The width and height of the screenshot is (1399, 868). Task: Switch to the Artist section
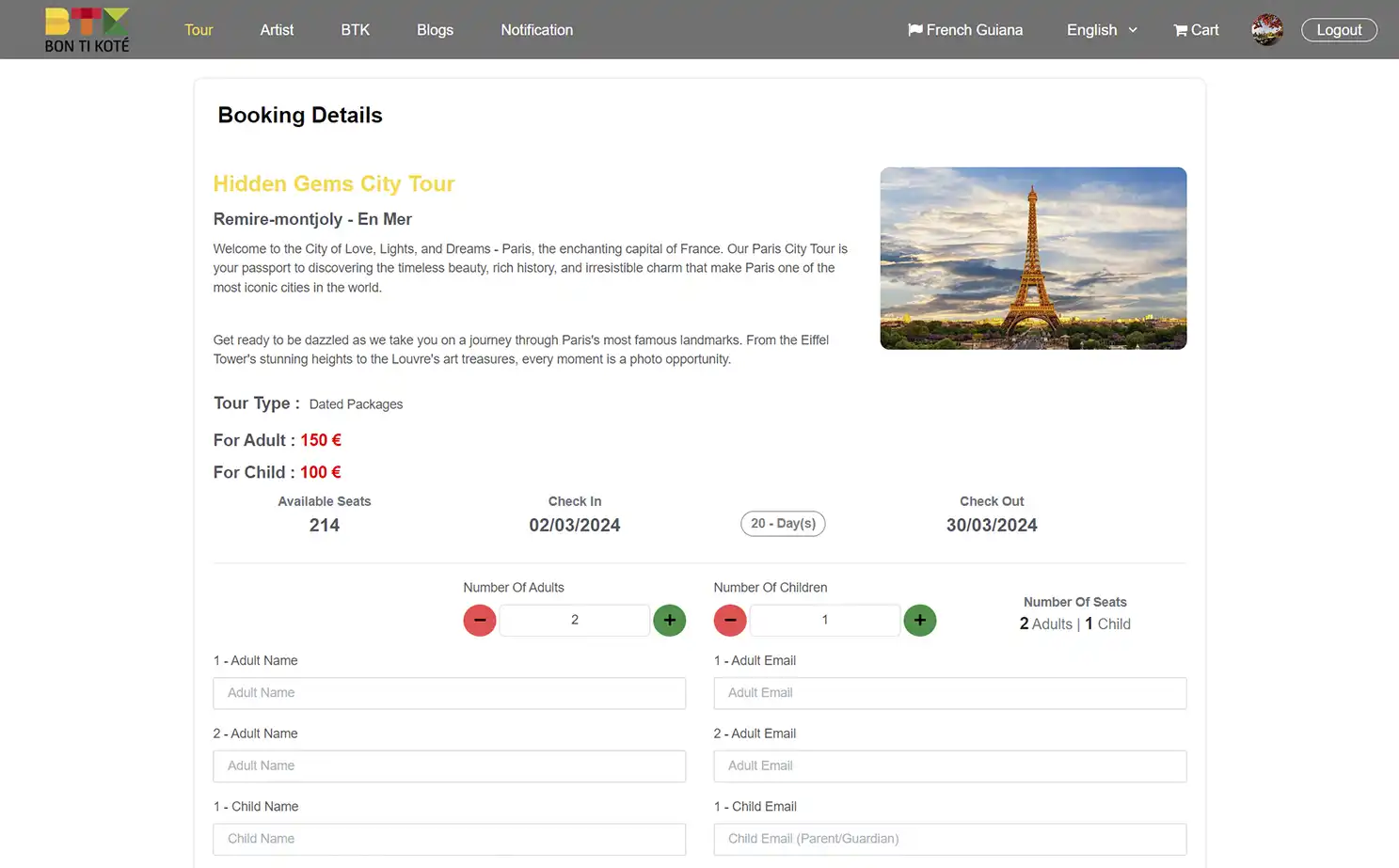point(277,29)
